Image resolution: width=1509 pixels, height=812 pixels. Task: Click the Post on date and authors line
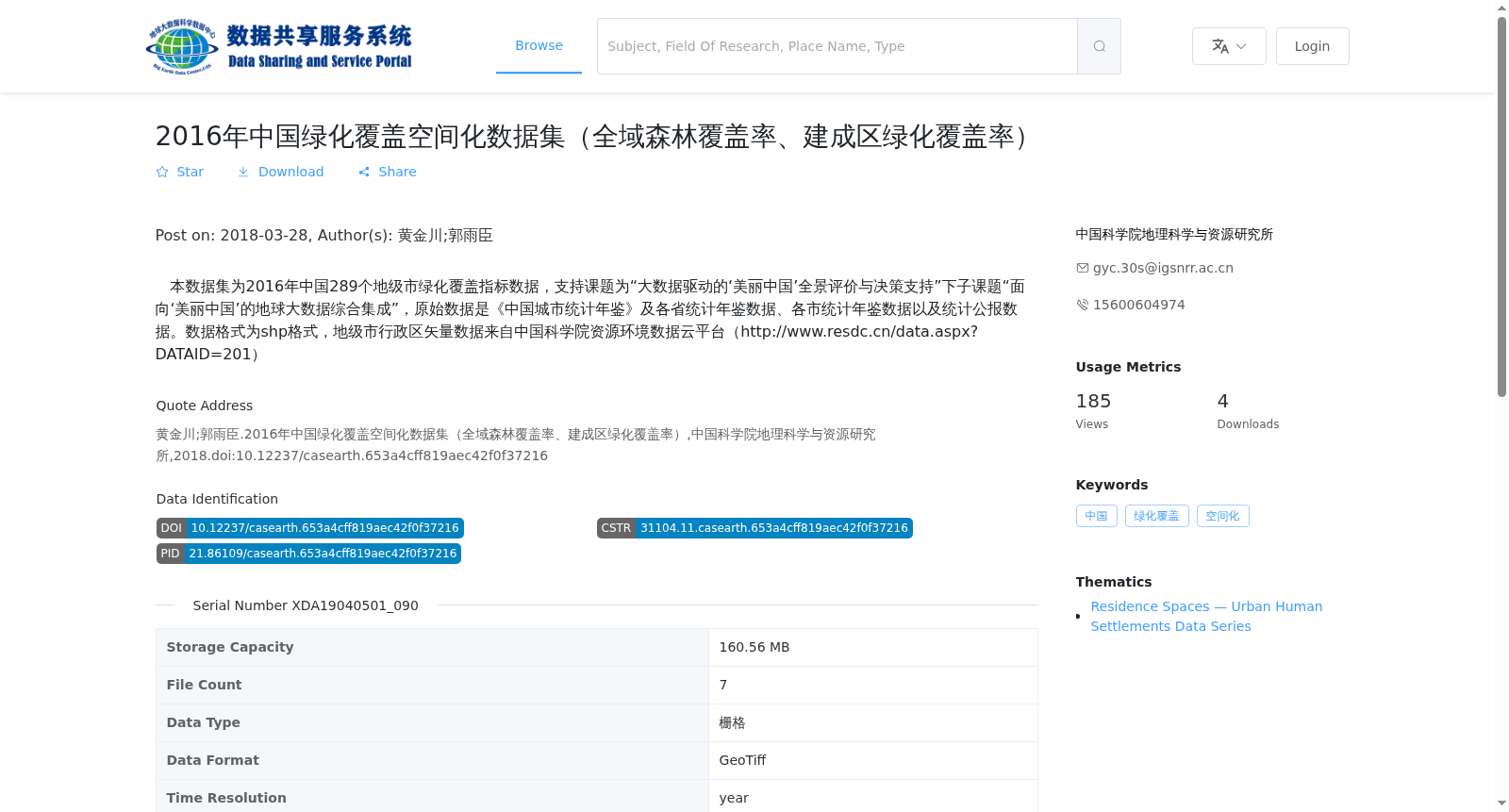coord(324,235)
